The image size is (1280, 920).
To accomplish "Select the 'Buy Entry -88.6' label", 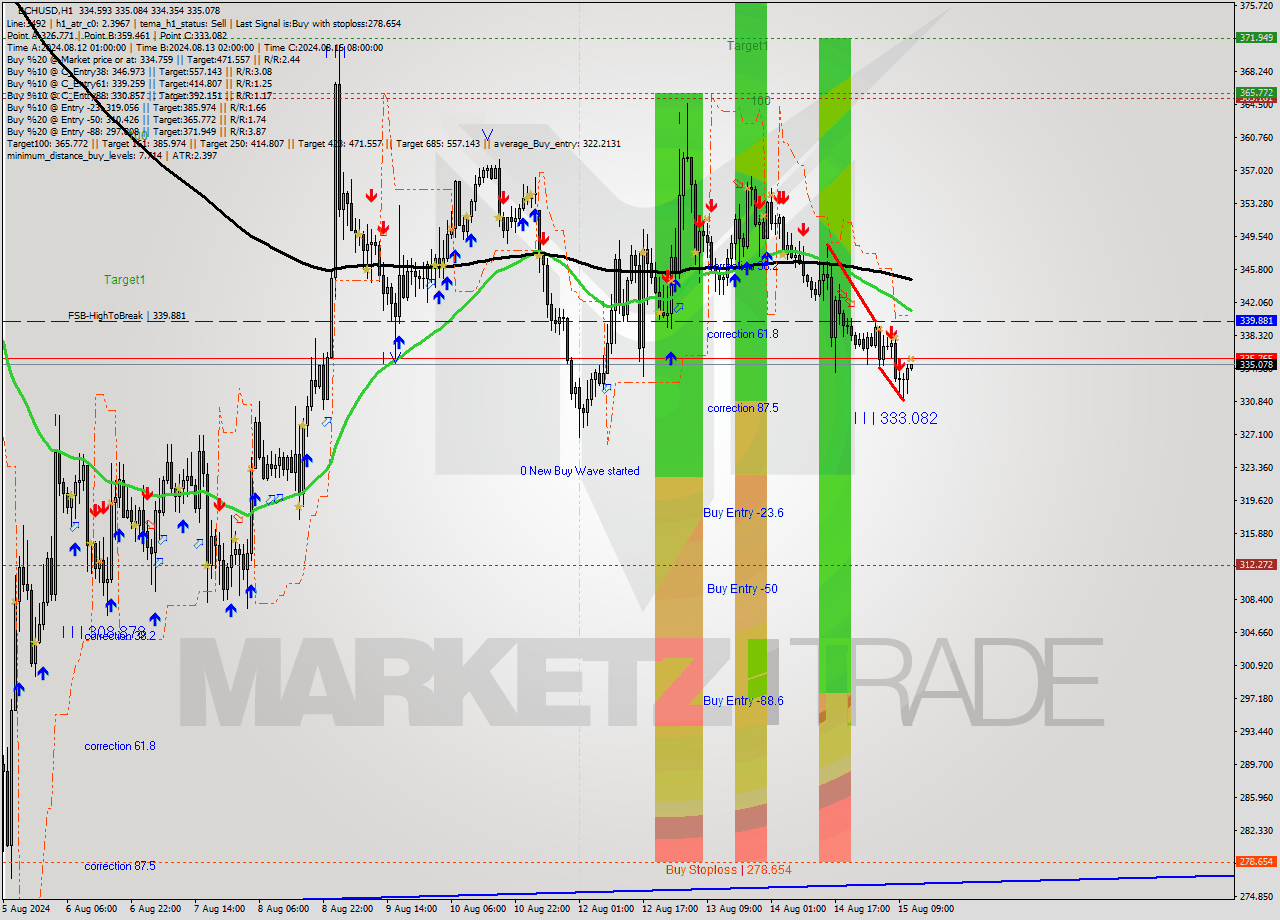I will 743,701.
